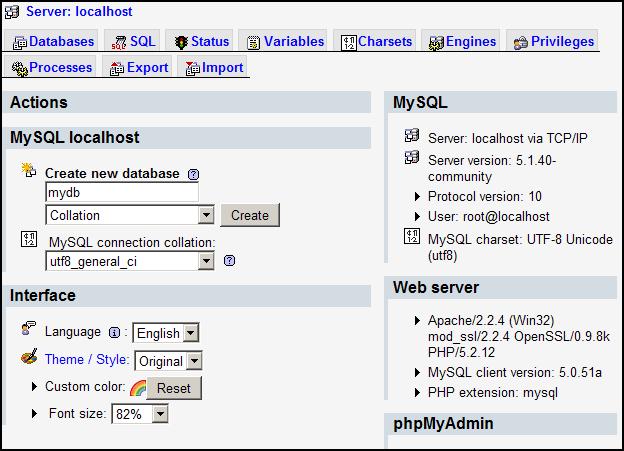Open help icon beside utf8_general_ci collation
Viewport: 624px width, 451px height.
point(230,261)
